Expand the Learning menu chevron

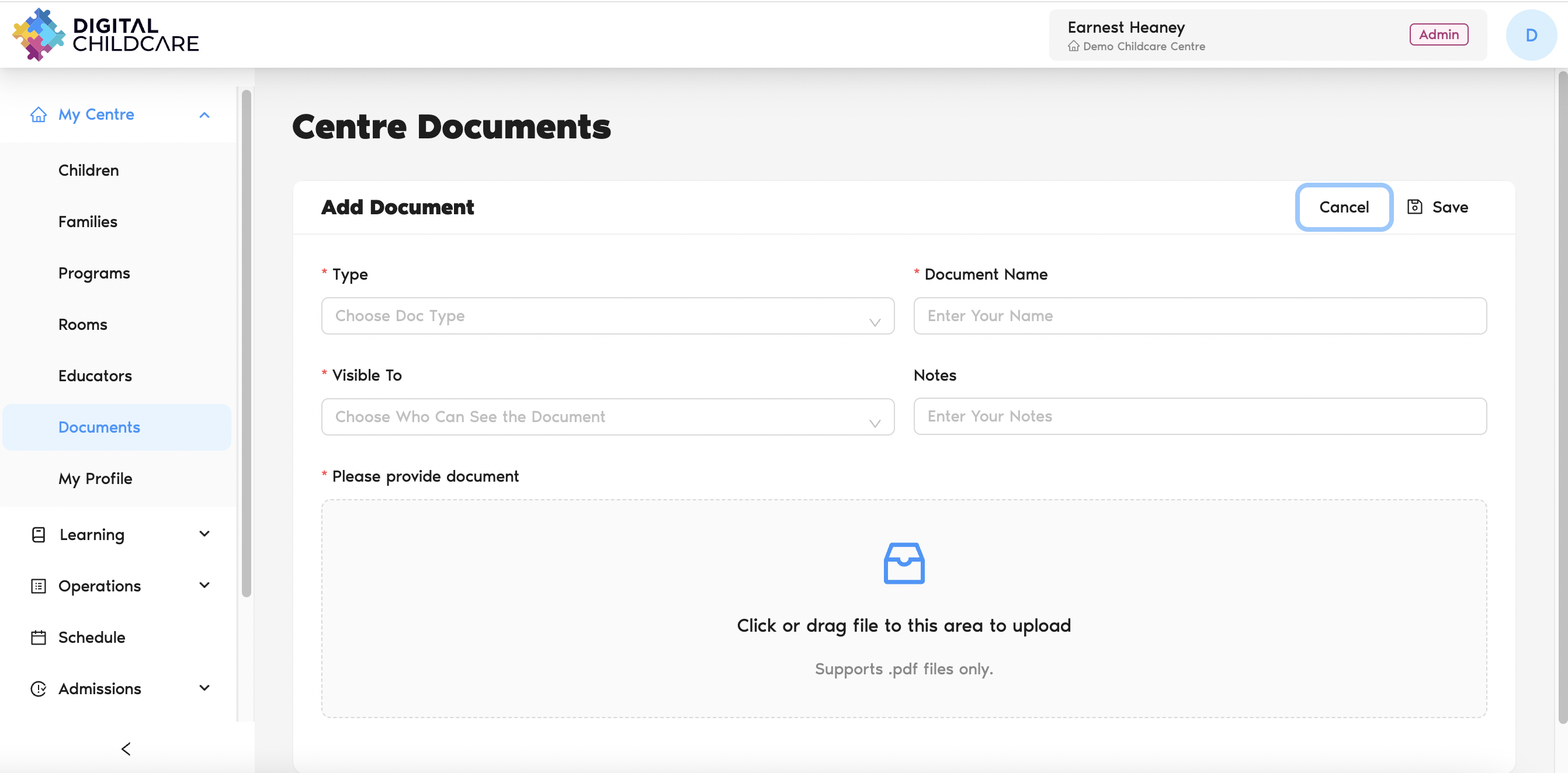click(204, 534)
